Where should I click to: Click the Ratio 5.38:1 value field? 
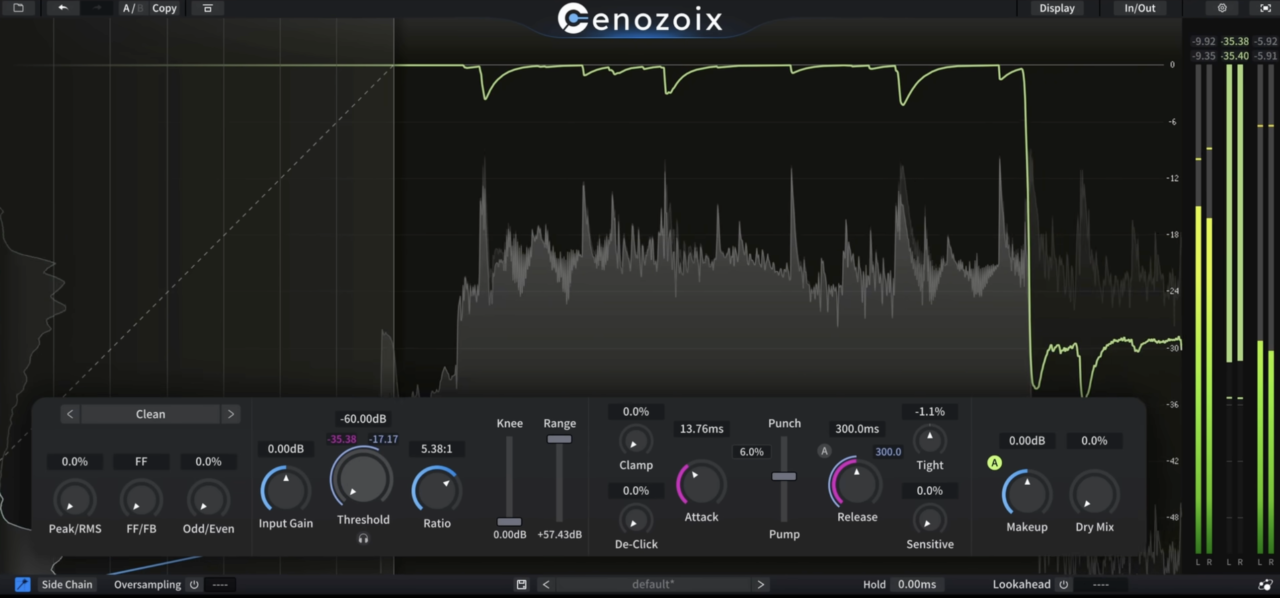pos(437,449)
